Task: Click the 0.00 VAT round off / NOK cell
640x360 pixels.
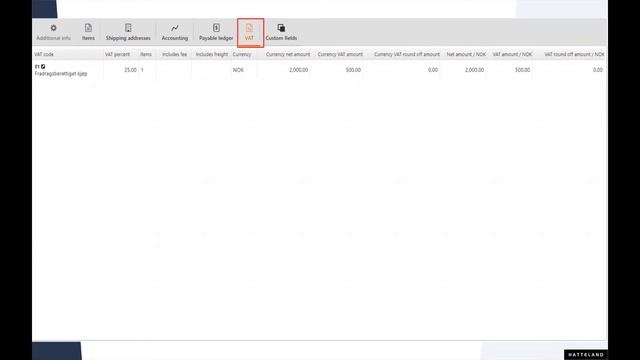Action: (598, 70)
